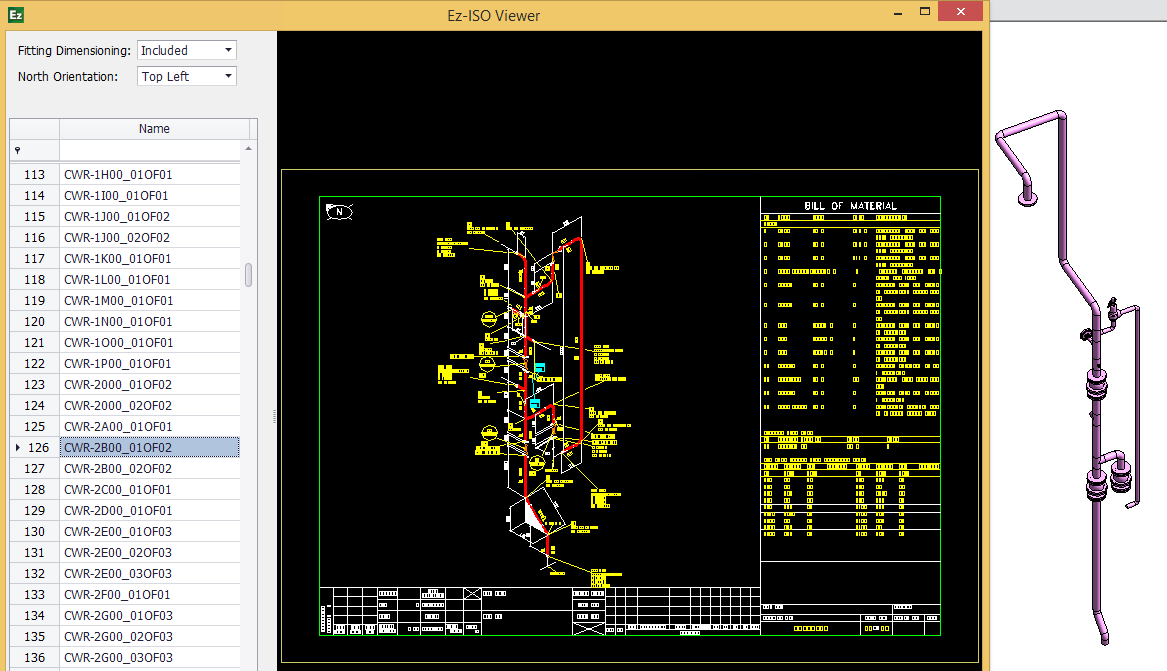Select row CWR-2000_02OF02
Viewport: 1167px width, 671px height.
point(150,405)
